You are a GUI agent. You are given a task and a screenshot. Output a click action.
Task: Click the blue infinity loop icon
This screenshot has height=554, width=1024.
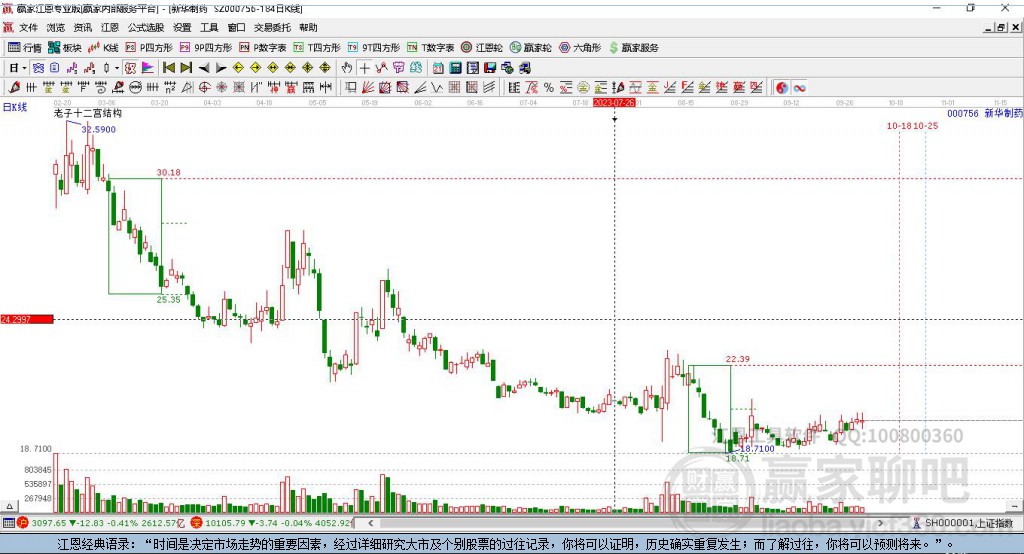(x=799, y=87)
